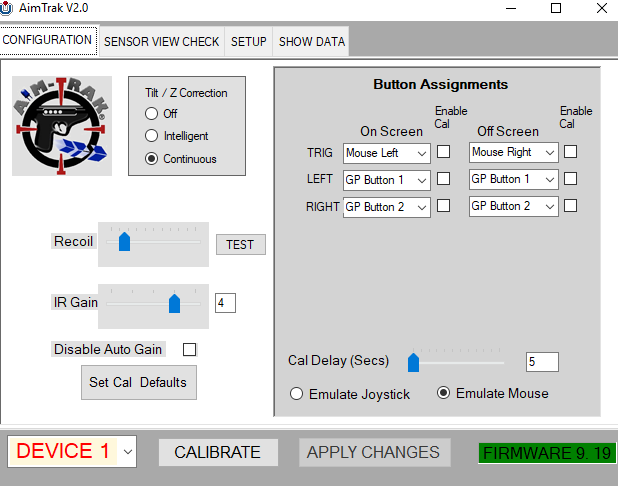Click the IR Gain label
This screenshot has height=486, width=618.
(75, 302)
